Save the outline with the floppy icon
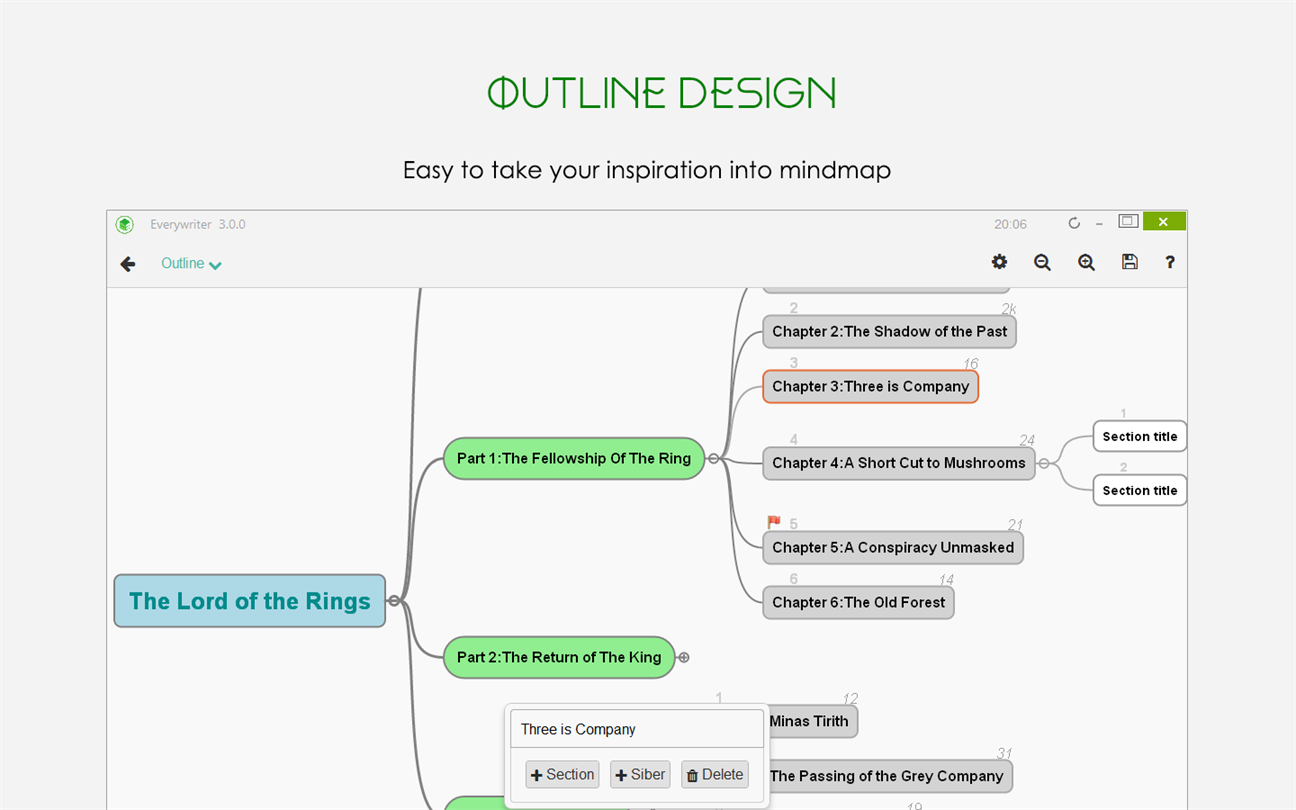Viewport: 1296px width, 810px height. 1130,262
